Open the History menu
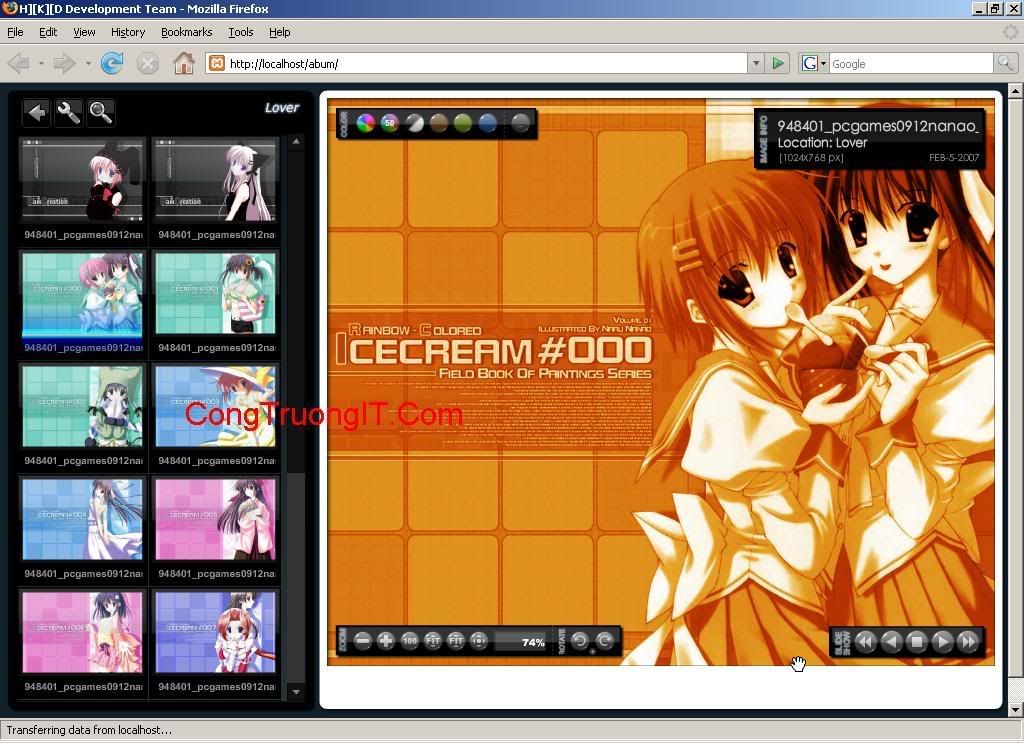The height and width of the screenshot is (743, 1024). click(x=128, y=32)
